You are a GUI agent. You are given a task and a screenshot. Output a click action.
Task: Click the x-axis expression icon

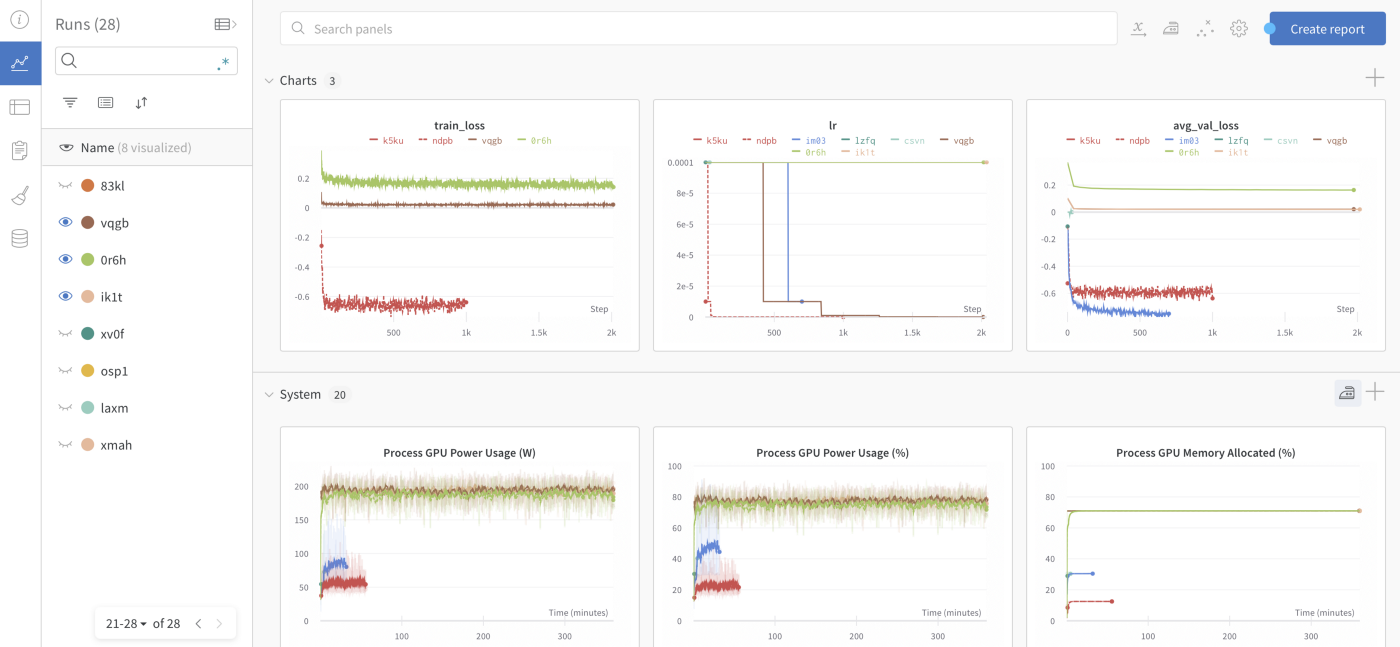point(1138,29)
